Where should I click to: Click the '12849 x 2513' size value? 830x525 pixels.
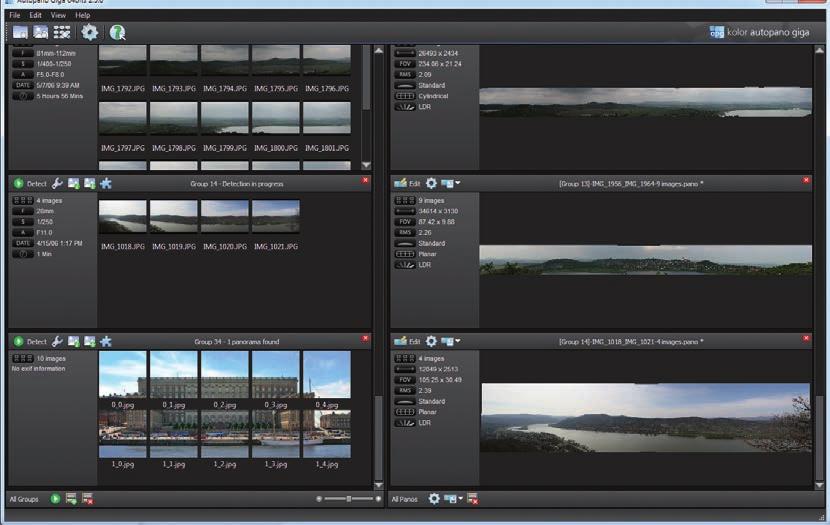(x=438, y=369)
